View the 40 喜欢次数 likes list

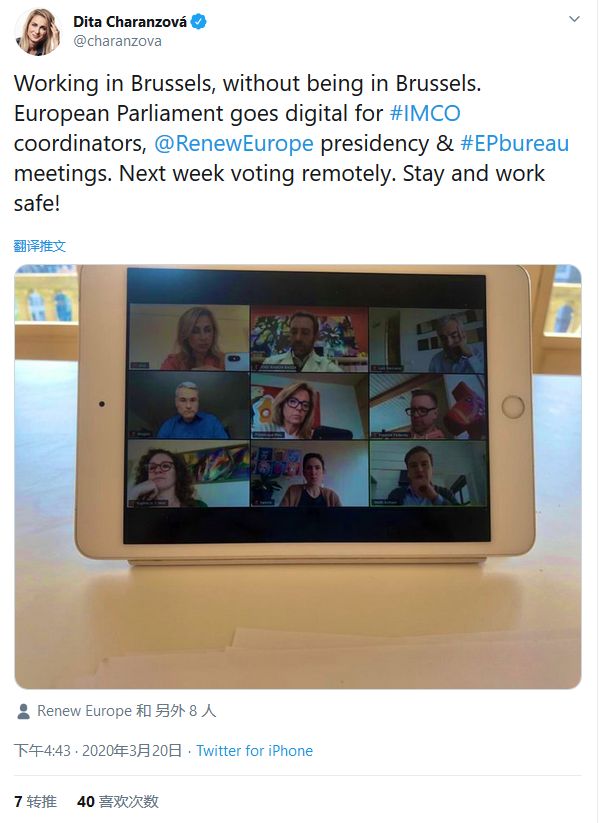coord(118,801)
